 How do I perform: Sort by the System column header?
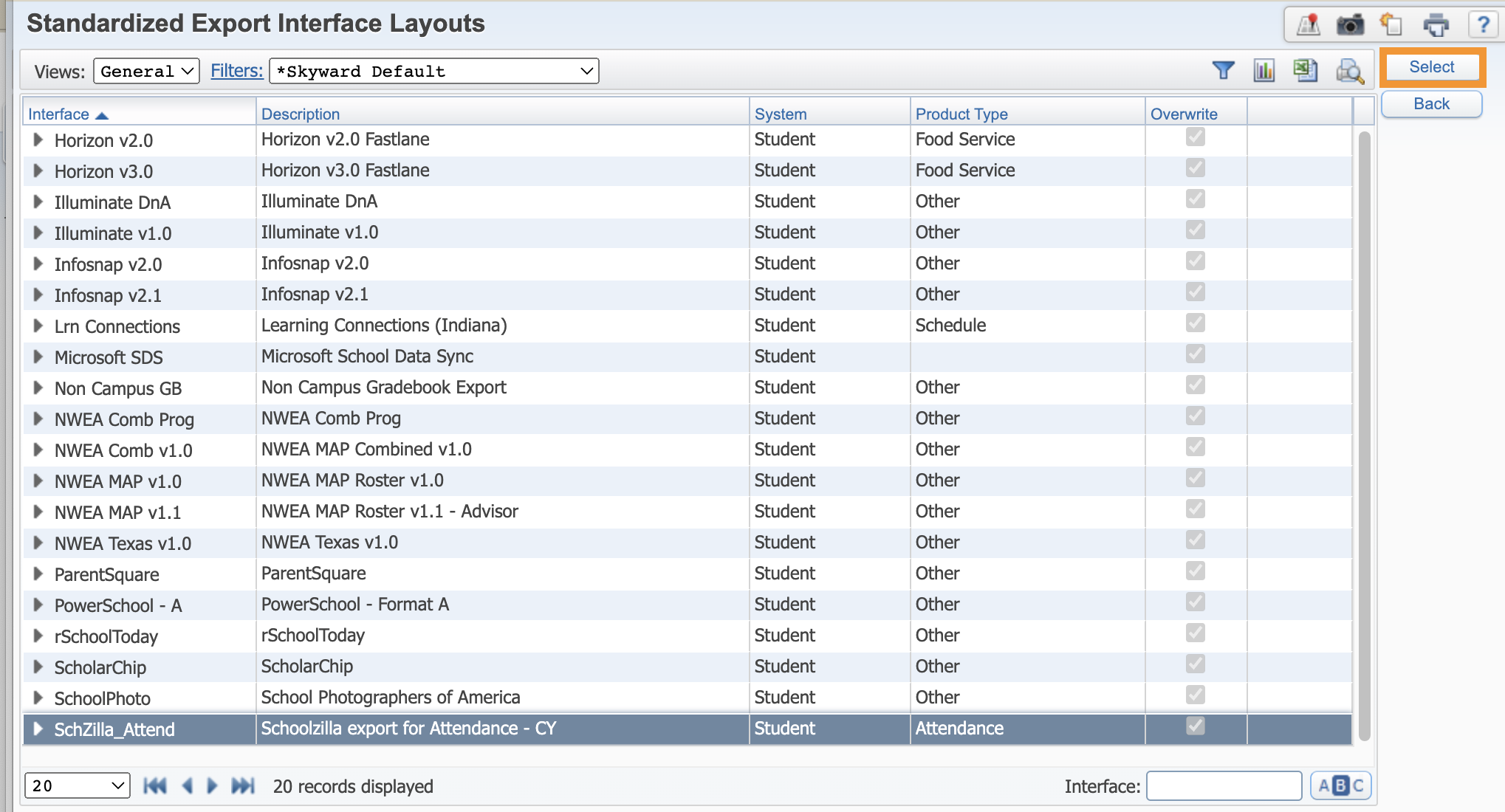tap(781, 114)
